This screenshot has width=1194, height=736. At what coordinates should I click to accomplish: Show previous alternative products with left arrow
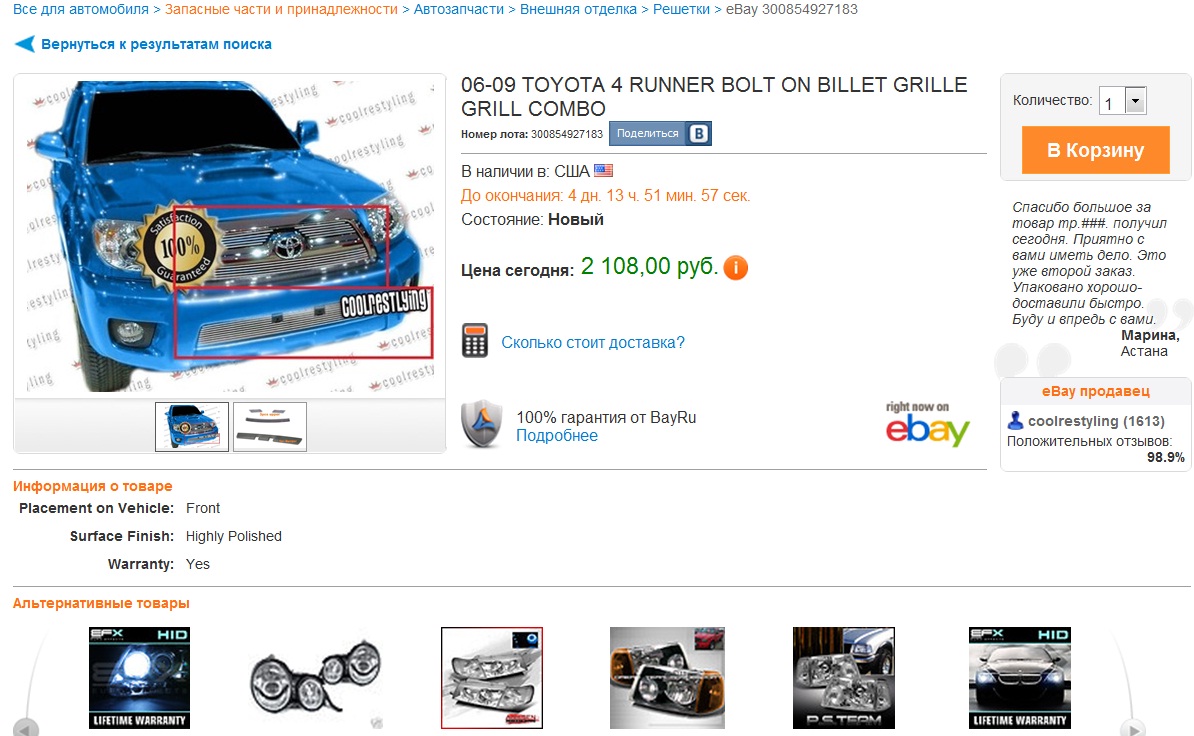point(26,728)
